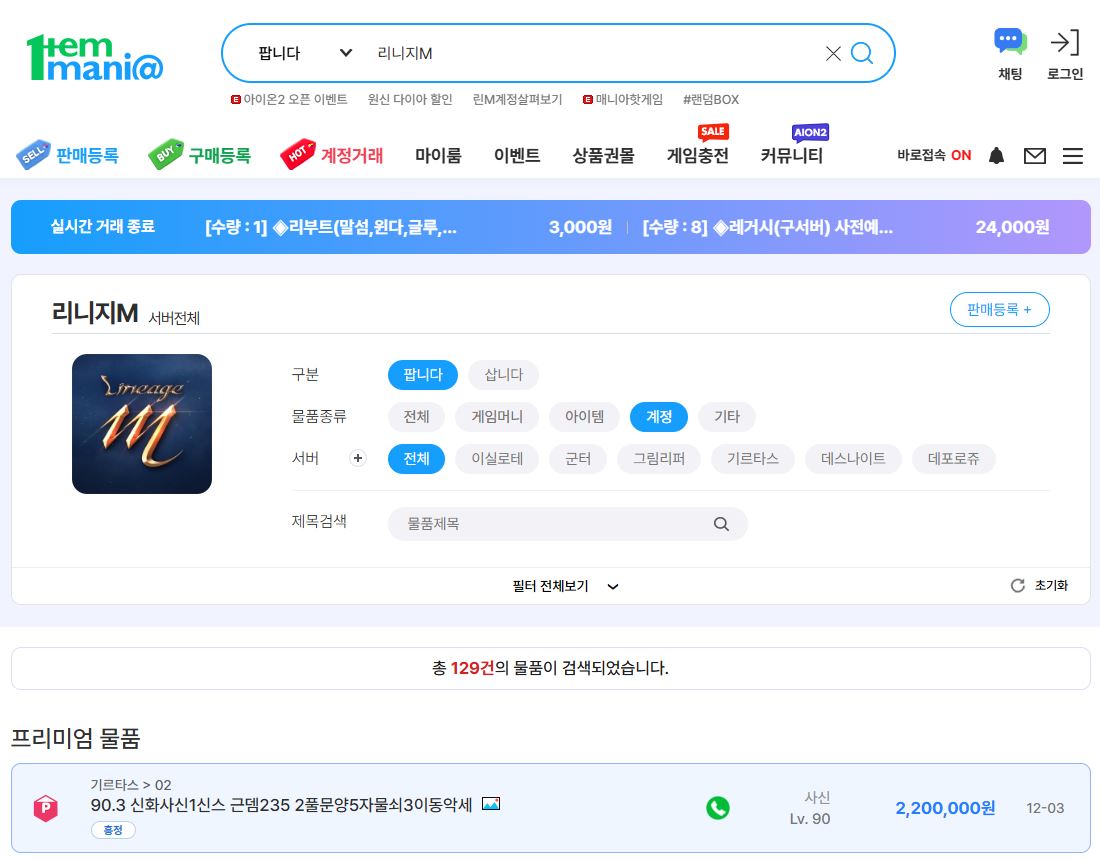The height and width of the screenshot is (860, 1100).
Task: Open 계정거래 menu item
Action: click(332, 155)
